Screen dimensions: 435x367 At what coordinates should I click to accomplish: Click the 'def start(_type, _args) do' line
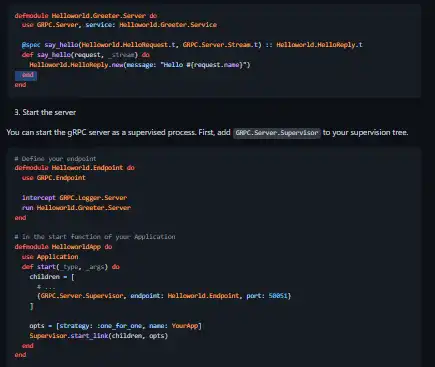click(71, 267)
